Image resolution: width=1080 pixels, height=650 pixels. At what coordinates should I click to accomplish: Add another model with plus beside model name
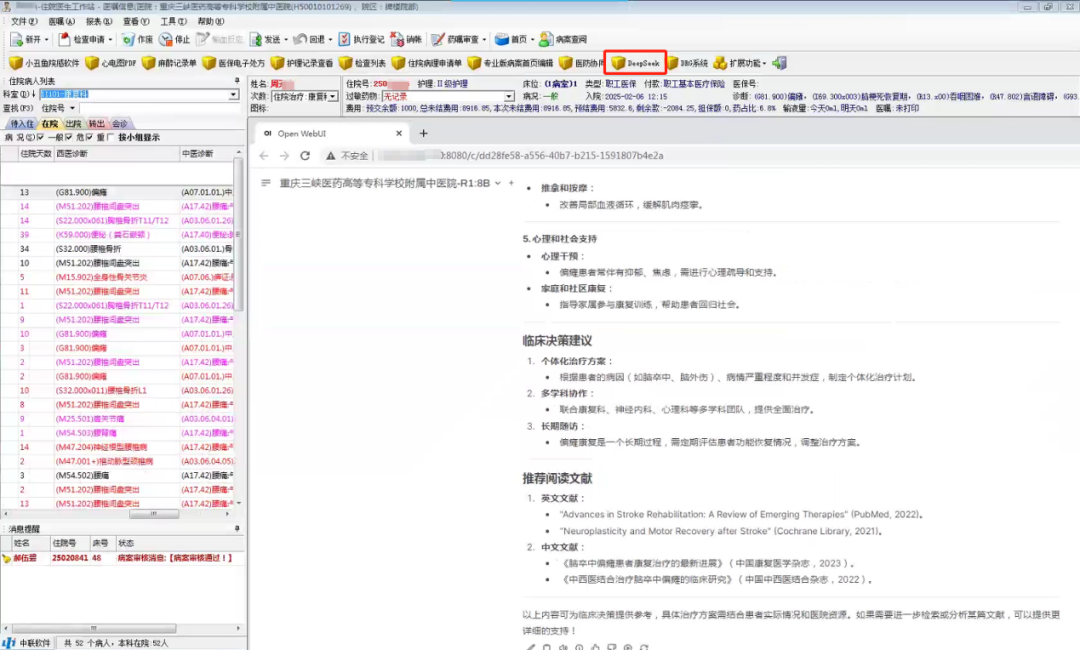pos(511,182)
